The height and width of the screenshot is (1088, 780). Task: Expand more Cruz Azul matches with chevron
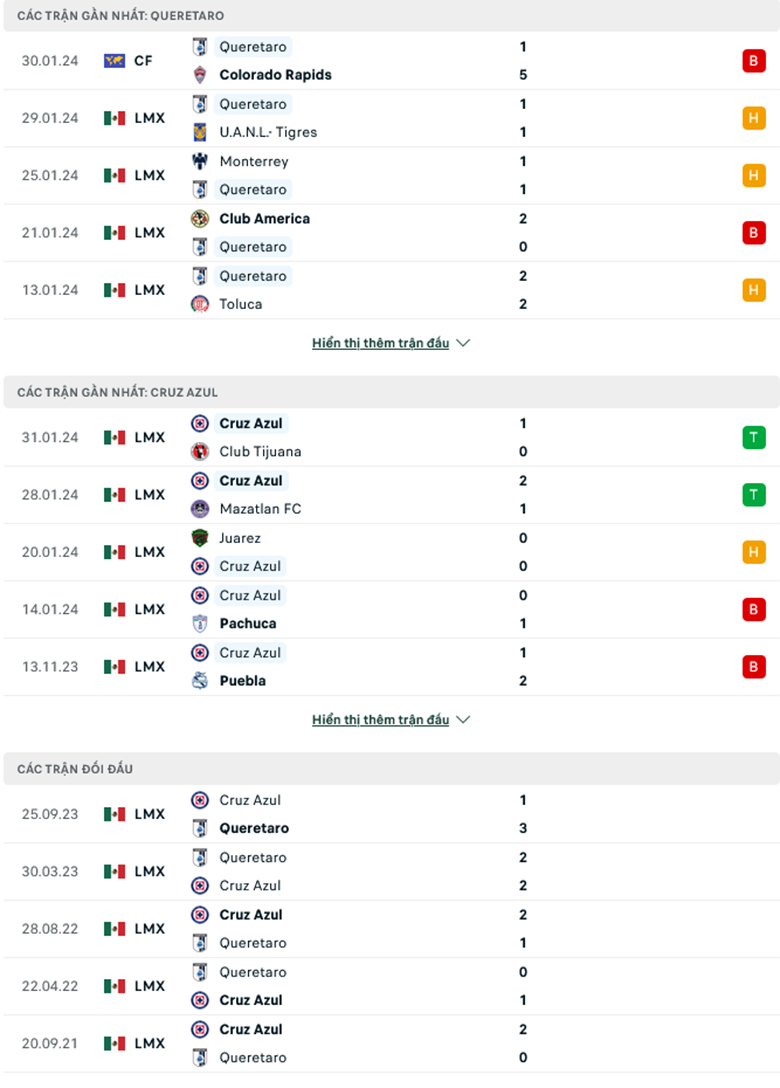[x=462, y=720]
